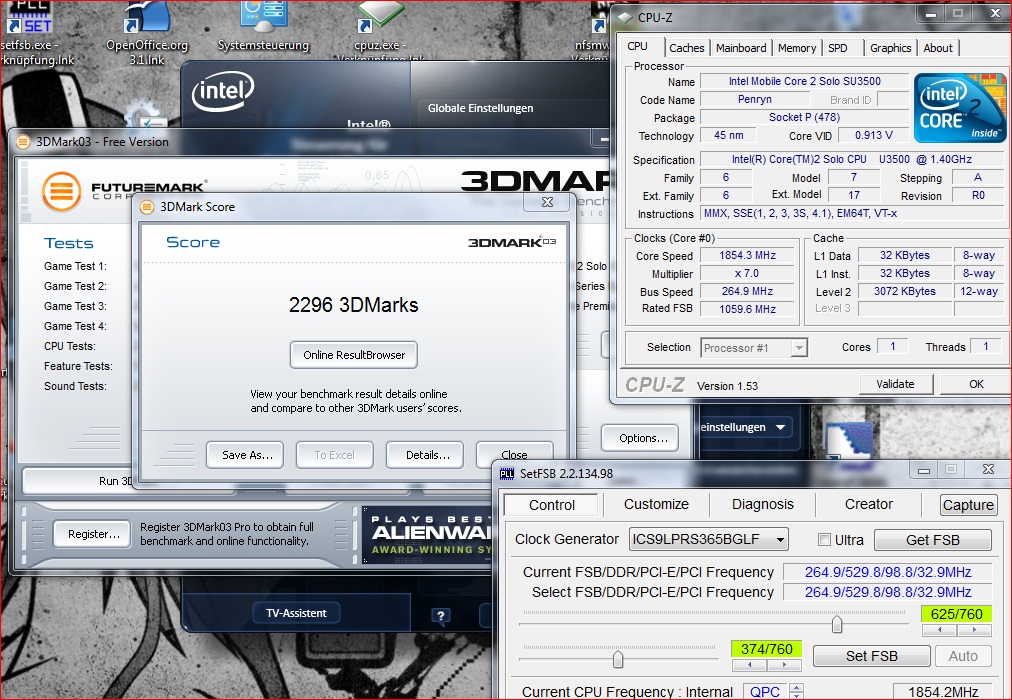This screenshot has width=1012, height=700.
Task: Click Save As... in the Score dialog
Action: [247, 455]
